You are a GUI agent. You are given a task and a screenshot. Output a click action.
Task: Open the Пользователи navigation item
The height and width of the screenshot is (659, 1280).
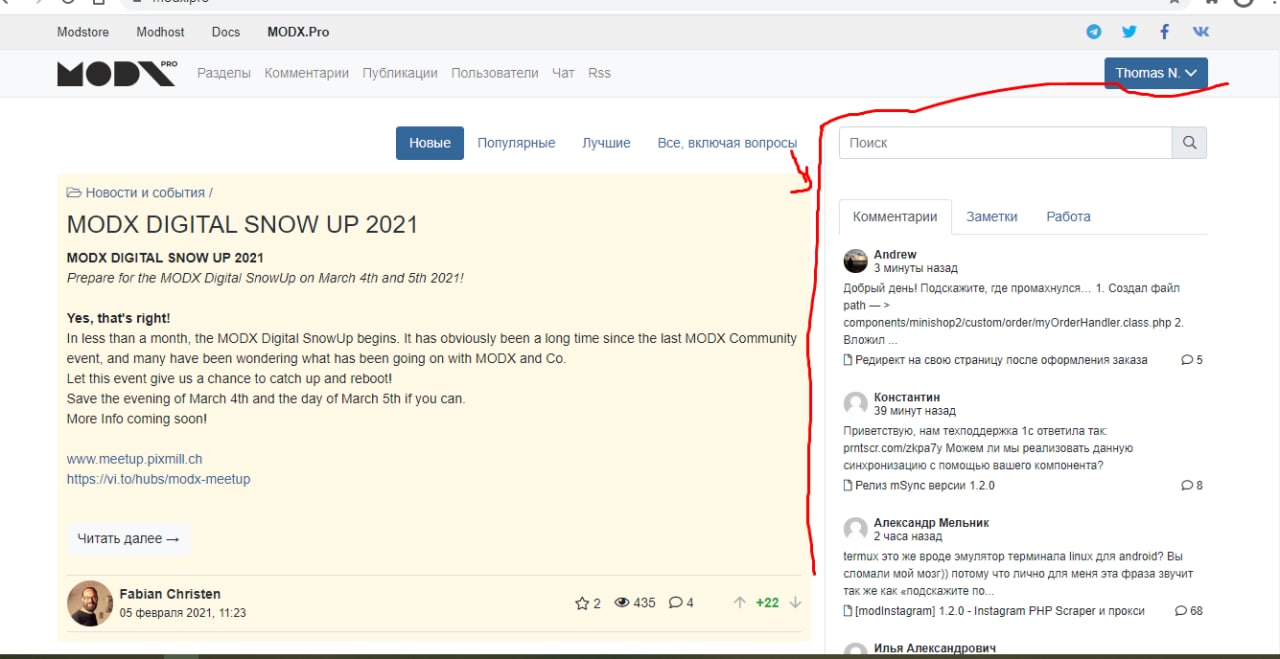[x=495, y=73]
